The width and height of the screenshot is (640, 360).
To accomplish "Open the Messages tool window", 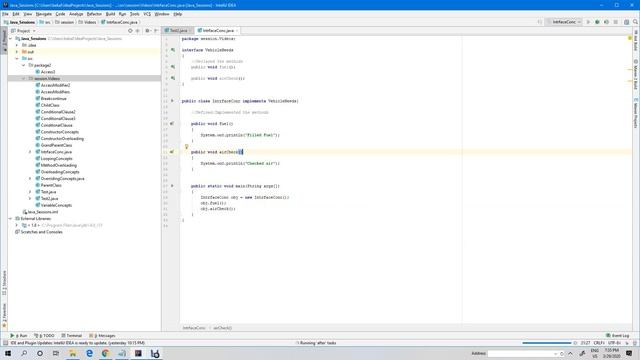I will tap(102, 336).
